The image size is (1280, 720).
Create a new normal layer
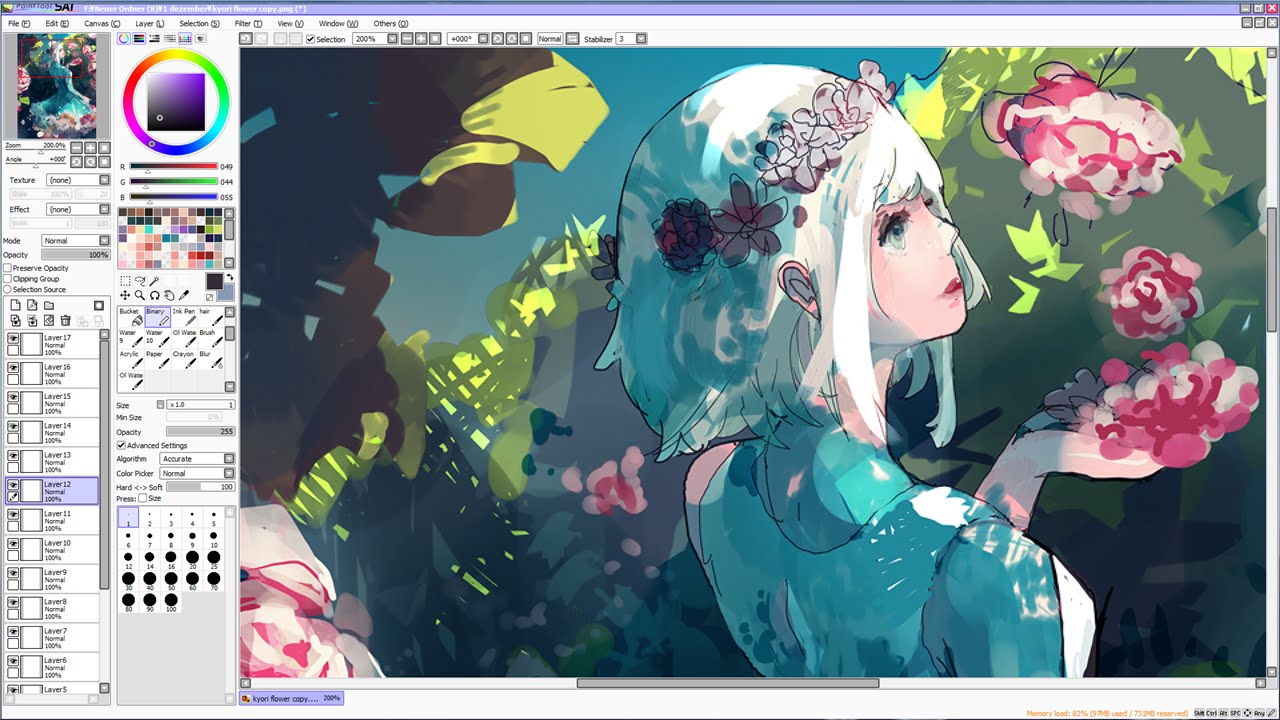coord(15,305)
